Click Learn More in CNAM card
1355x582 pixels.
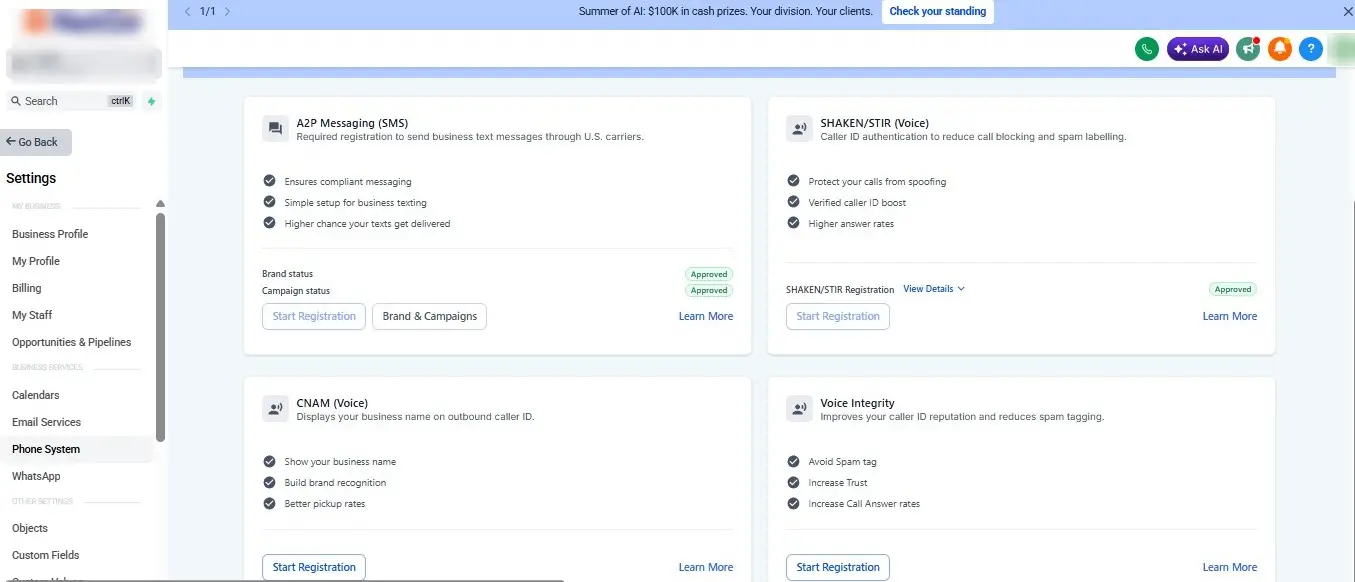click(x=706, y=567)
